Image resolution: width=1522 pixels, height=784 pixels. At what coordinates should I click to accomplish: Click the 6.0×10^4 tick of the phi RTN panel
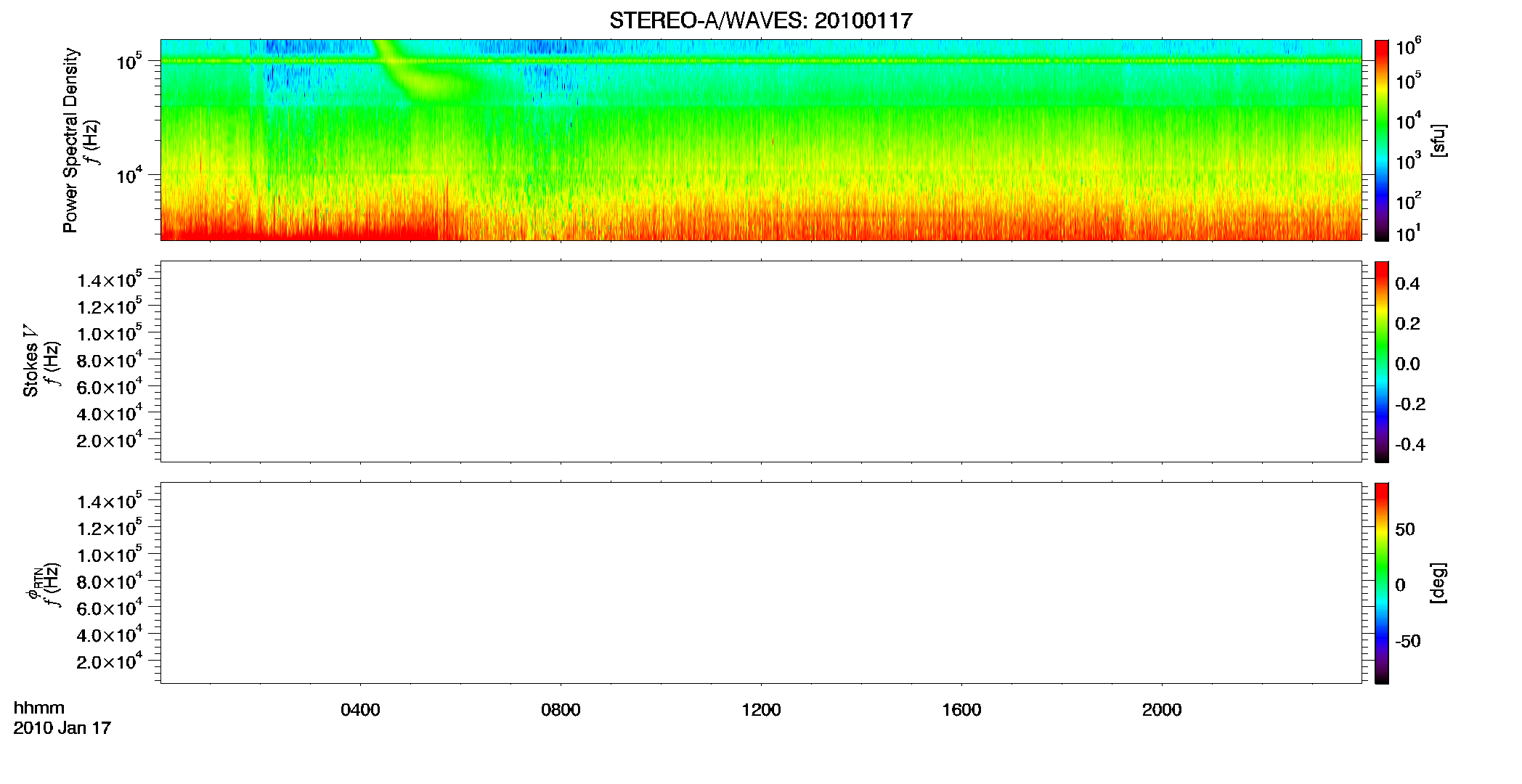pos(110,608)
